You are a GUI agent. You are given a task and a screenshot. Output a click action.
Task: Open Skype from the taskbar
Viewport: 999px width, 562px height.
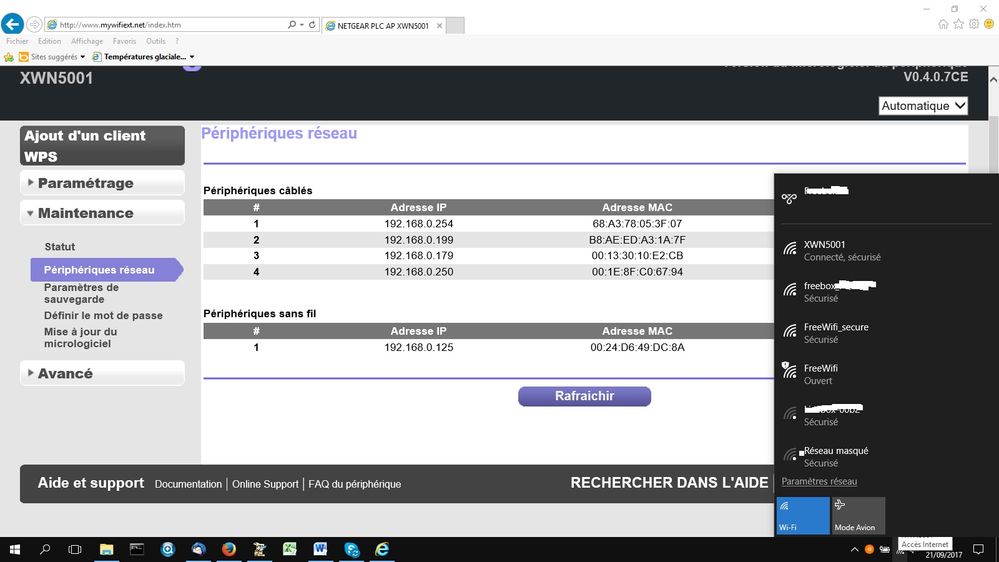351,549
